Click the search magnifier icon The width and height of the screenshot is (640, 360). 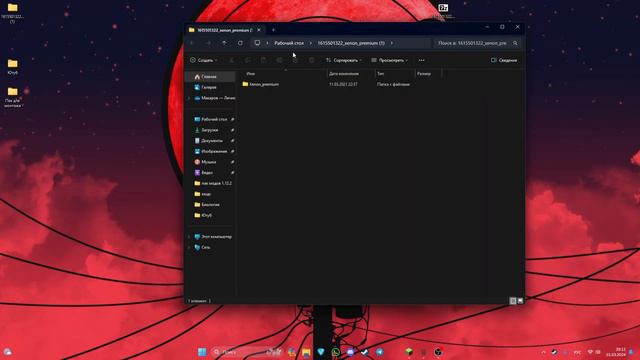pyautogui.click(x=515, y=43)
